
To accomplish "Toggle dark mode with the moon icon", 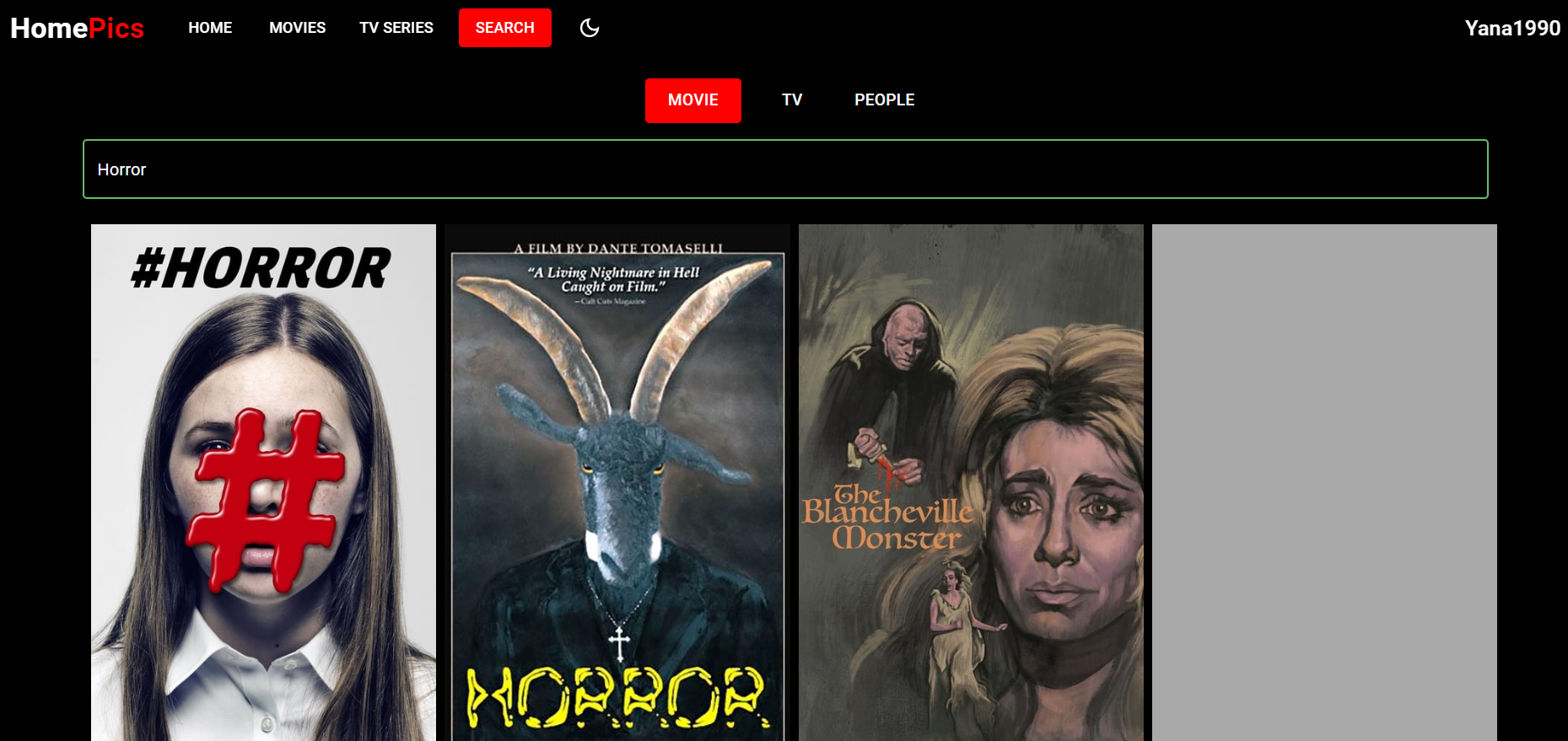I will point(590,28).
